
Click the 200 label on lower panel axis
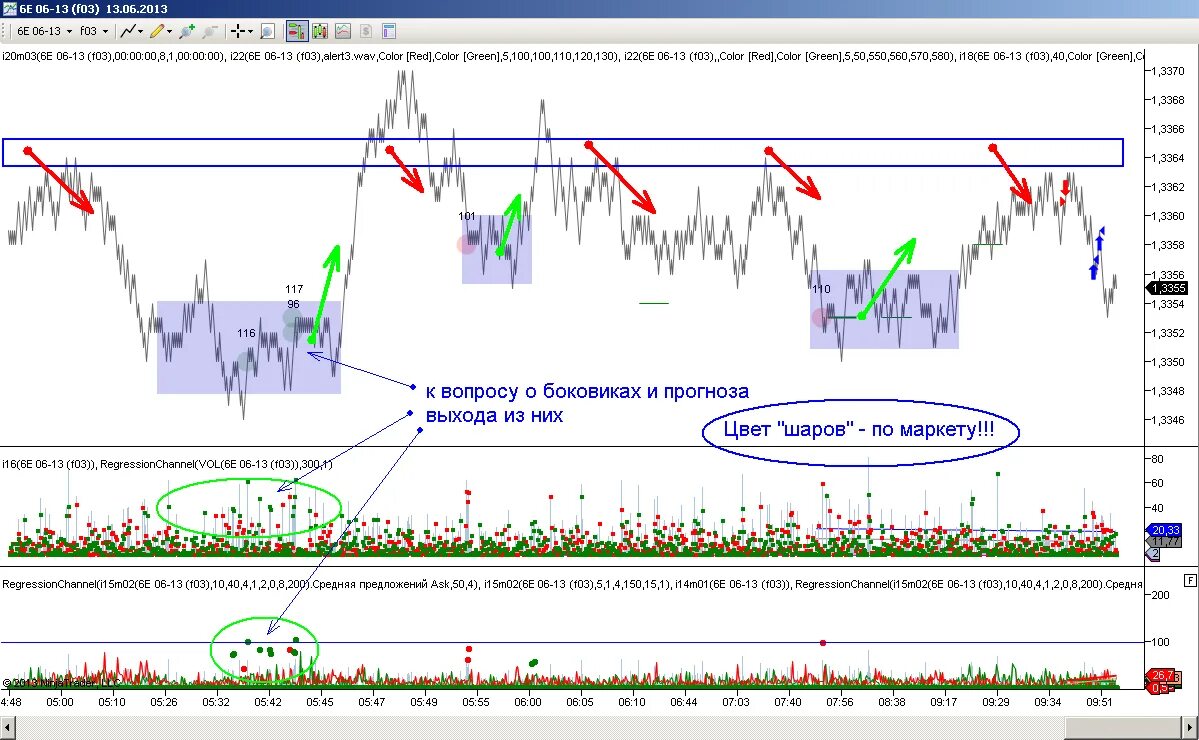1160,595
